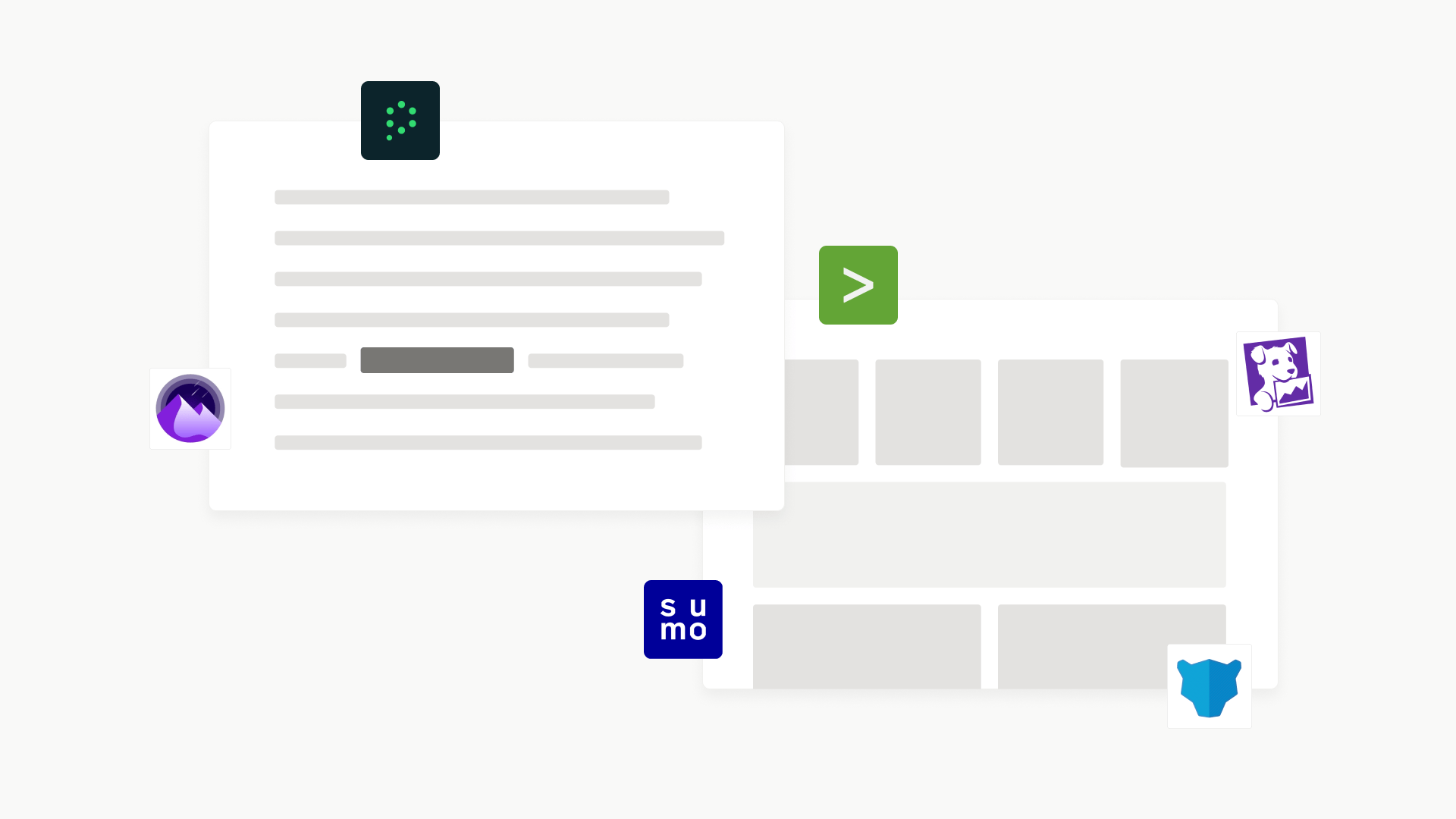Open Sumo Logic log management
The image size is (1456, 819).
[x=683, y=619]
